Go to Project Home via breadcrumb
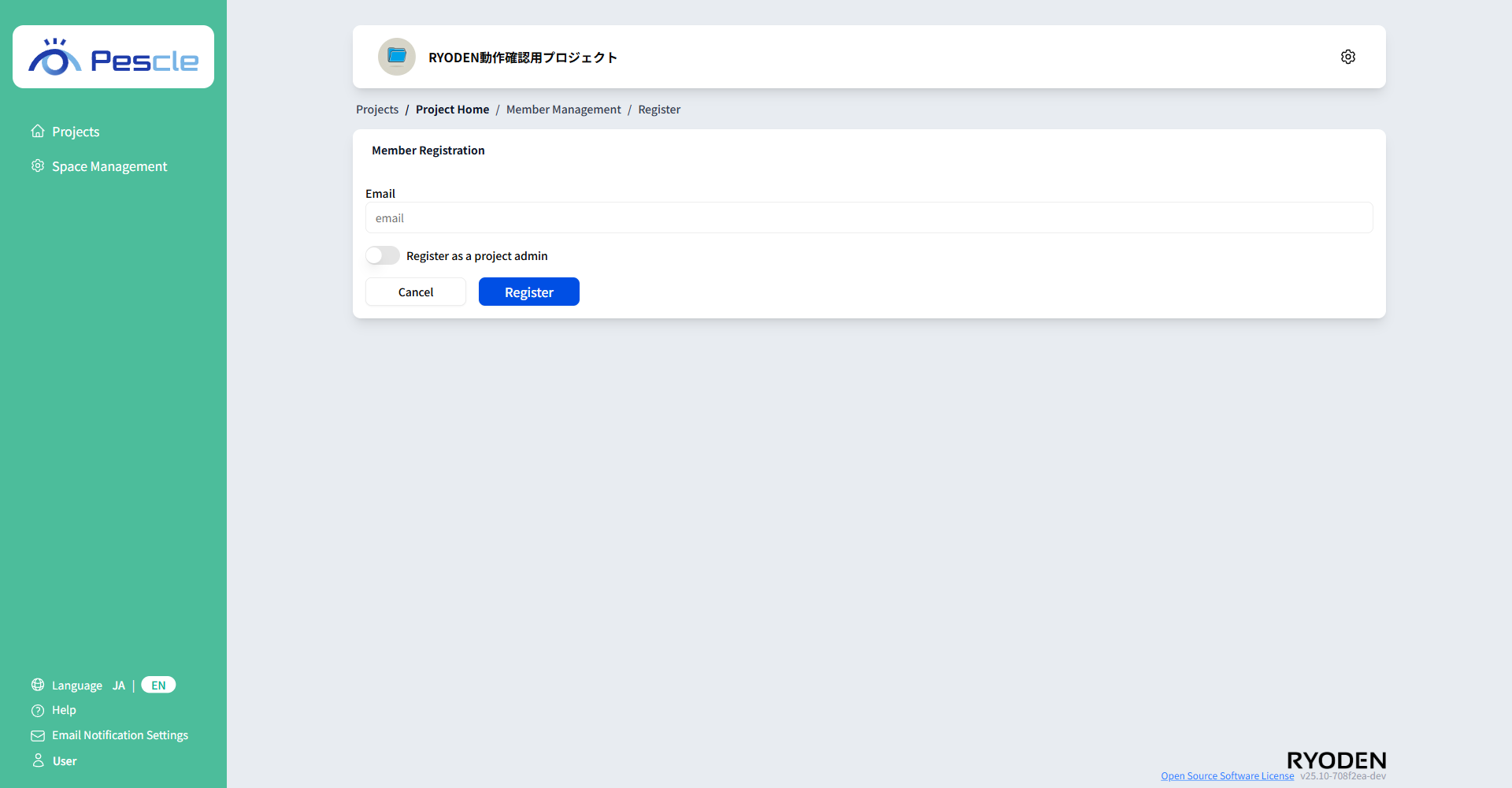1512x788 pixels. coord(452,109)
